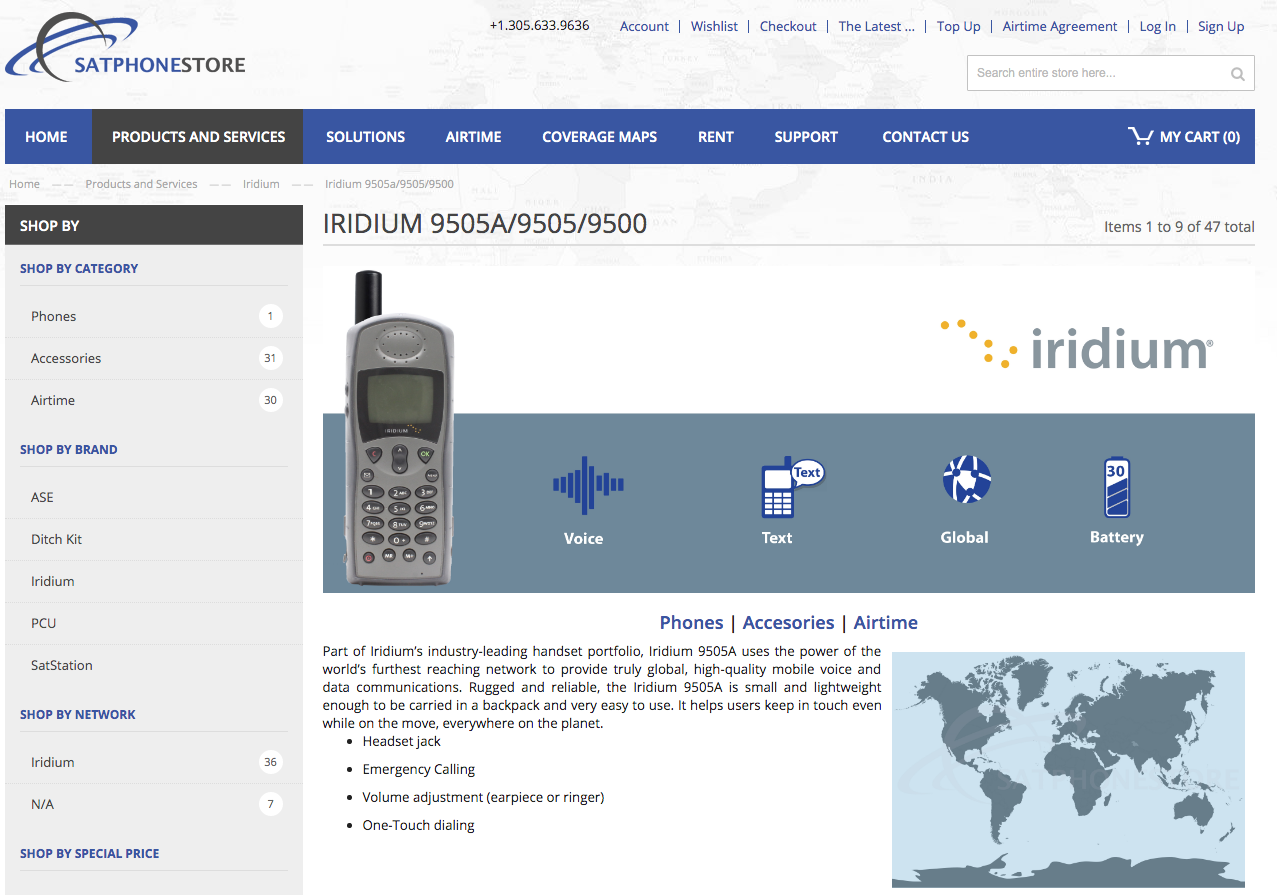Click the Accesories link above description
This screenshot has height=895, width=1277.
coord(788,623)
